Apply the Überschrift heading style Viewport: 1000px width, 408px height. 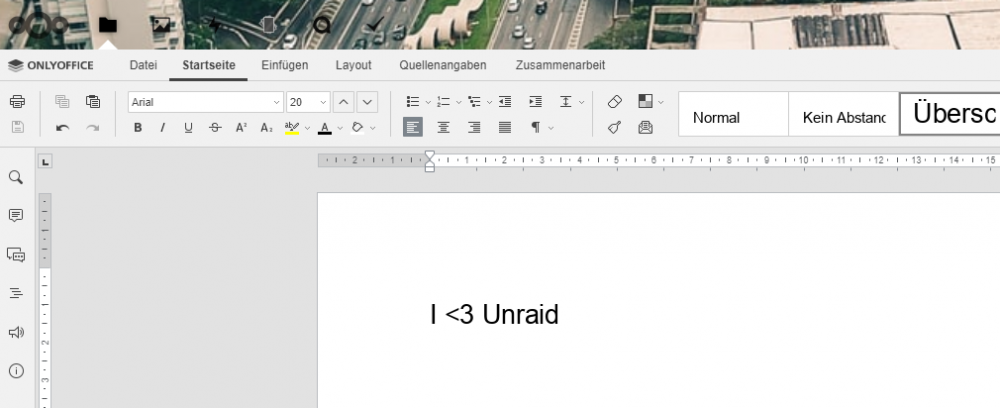[x=950, y=114]
